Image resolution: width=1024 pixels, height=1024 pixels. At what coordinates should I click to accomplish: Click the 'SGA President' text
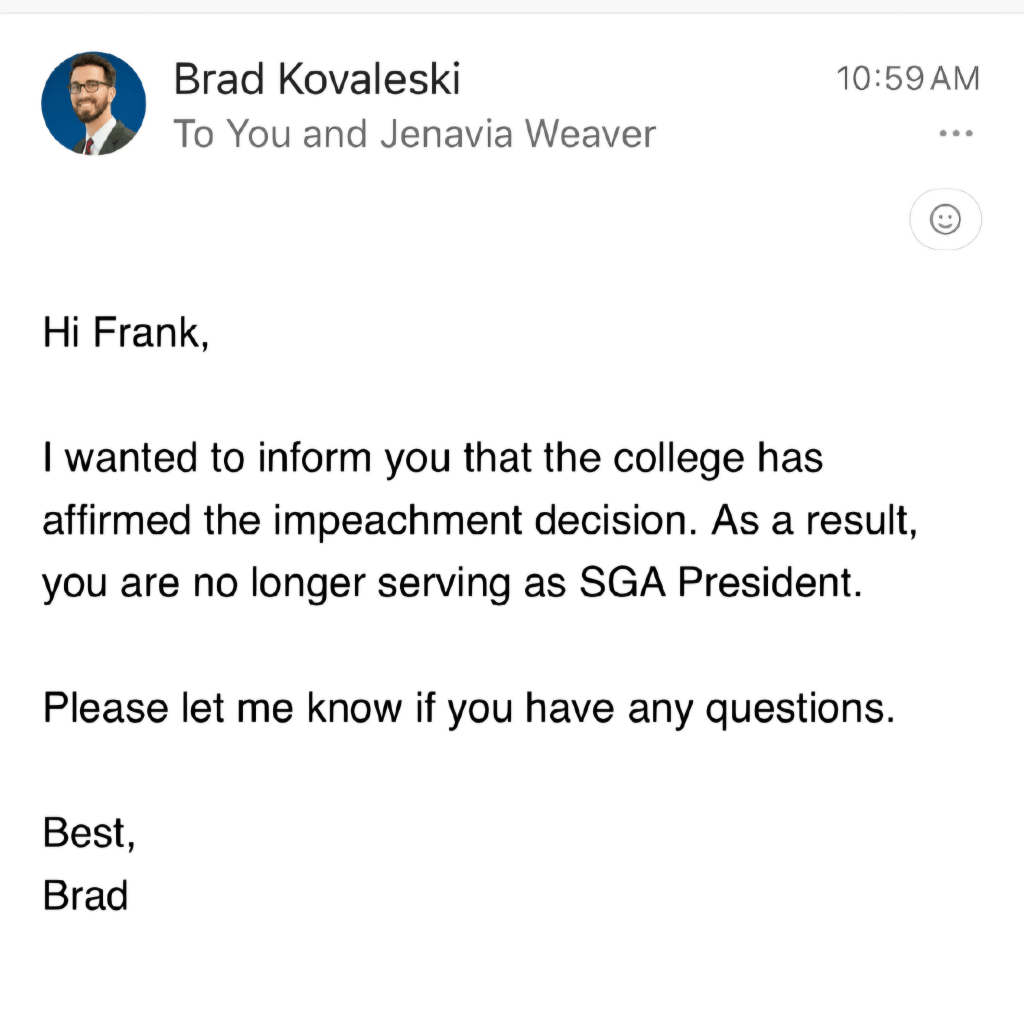pos(720,583)
